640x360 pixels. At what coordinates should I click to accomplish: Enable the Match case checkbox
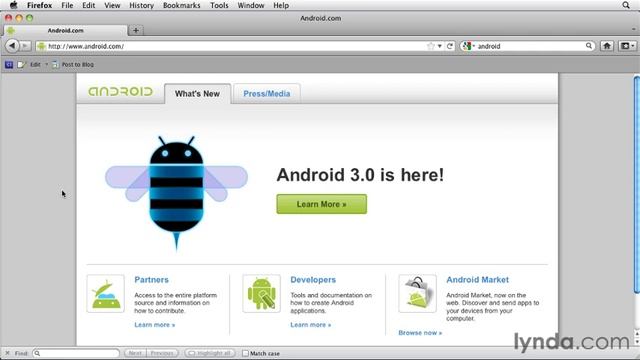pos(245,353)
